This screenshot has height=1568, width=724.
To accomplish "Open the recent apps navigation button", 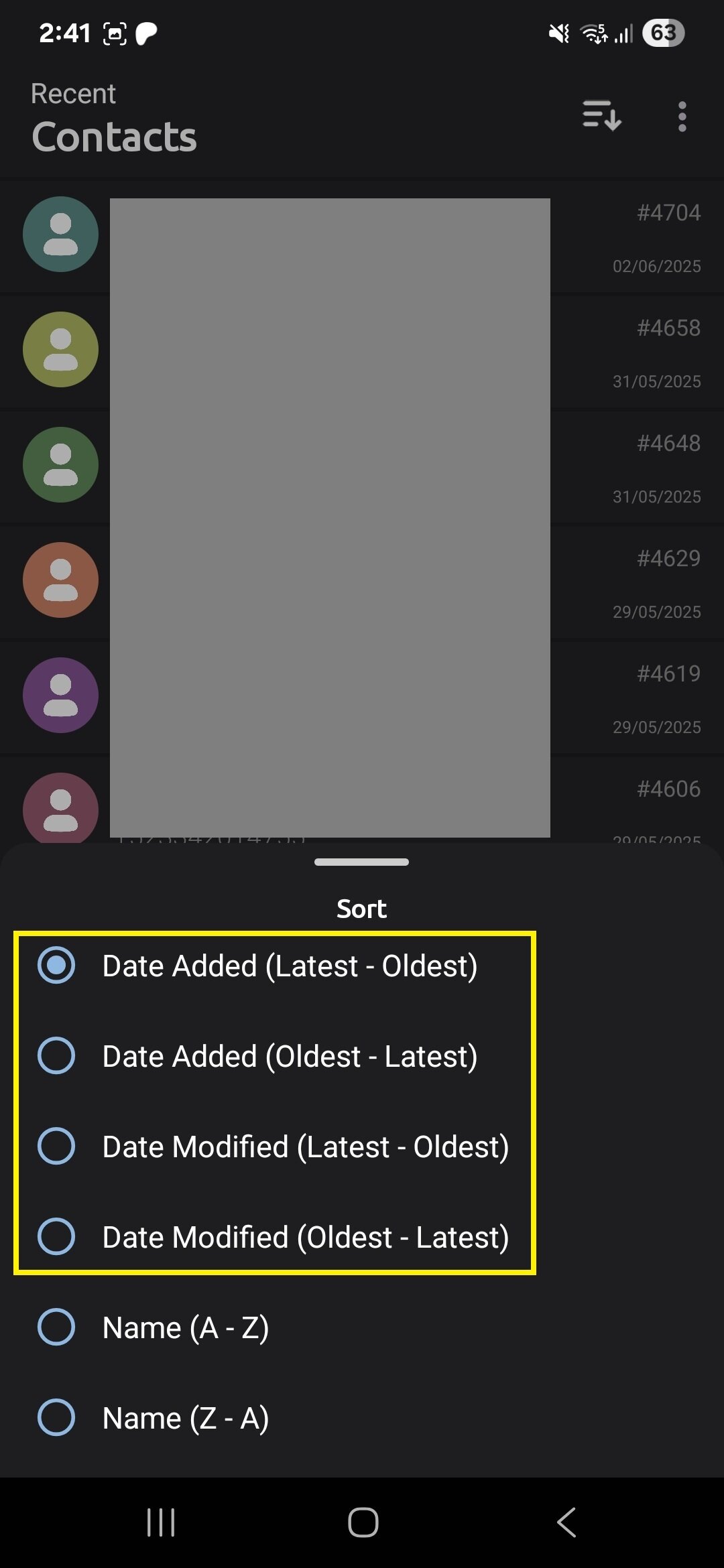I will point(161,1522).
